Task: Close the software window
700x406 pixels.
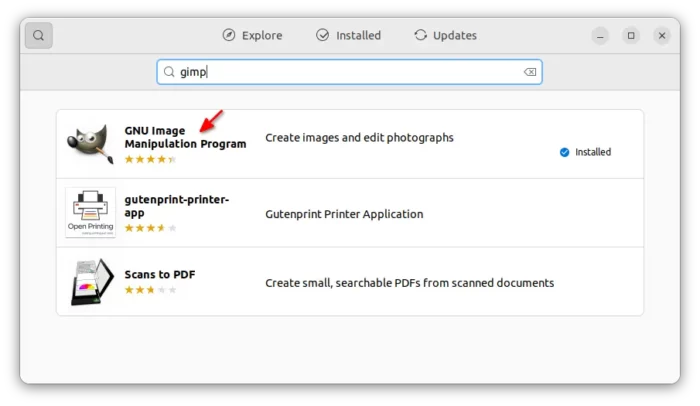Action: click(x=662, y=36)
